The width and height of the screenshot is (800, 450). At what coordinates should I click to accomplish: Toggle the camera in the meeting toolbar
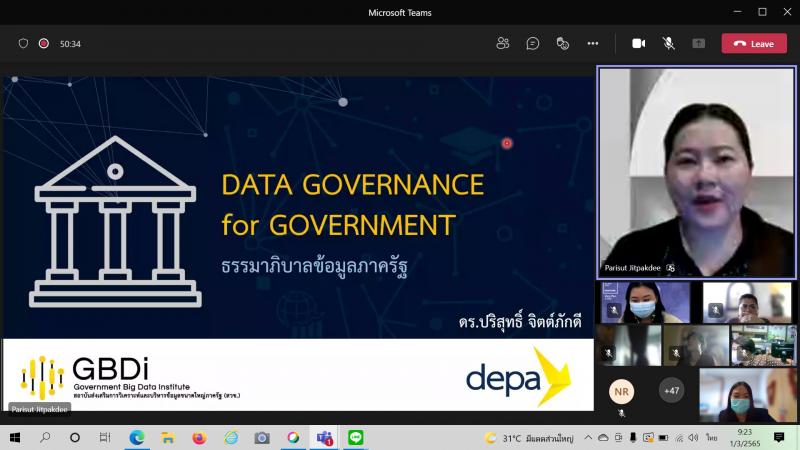(639, 43)
